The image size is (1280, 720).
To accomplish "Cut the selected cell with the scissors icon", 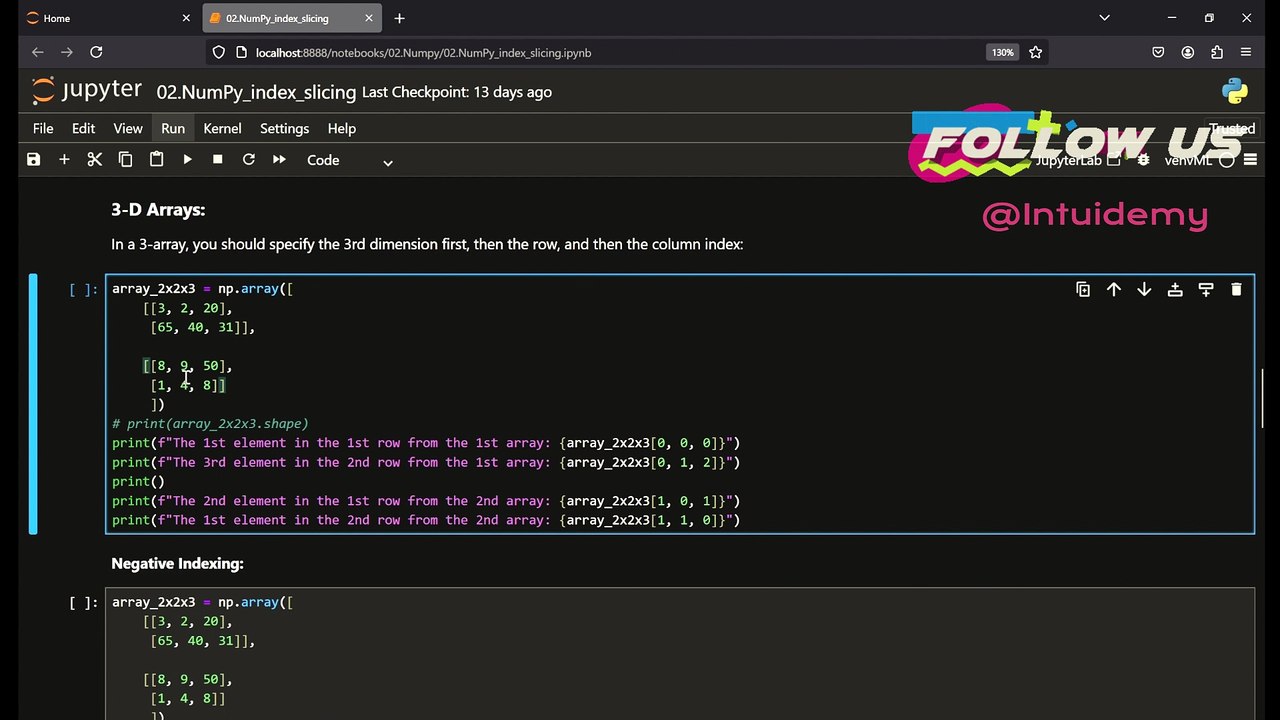I will (x=95, y=160).
